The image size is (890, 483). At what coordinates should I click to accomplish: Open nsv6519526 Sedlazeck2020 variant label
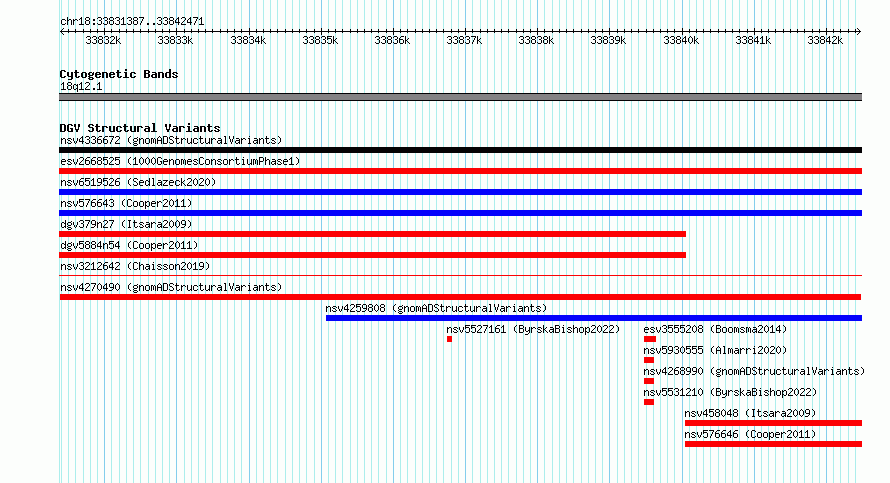[138, 182]
